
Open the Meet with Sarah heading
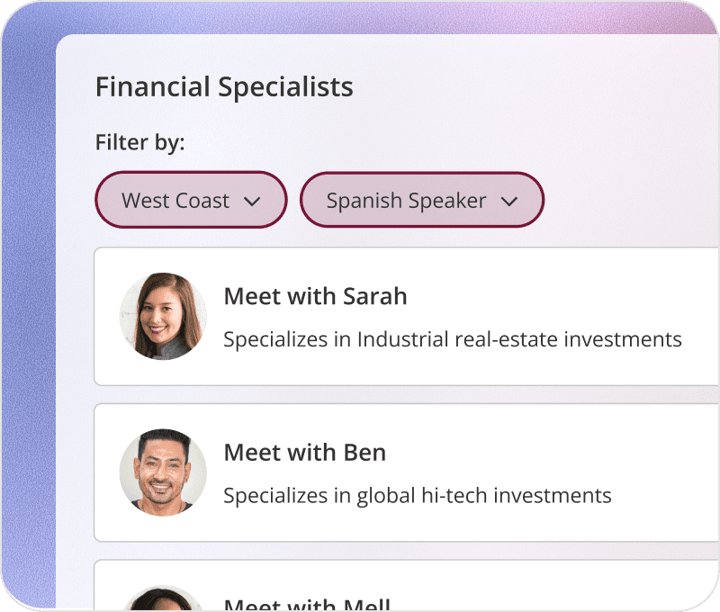(315, 296)
